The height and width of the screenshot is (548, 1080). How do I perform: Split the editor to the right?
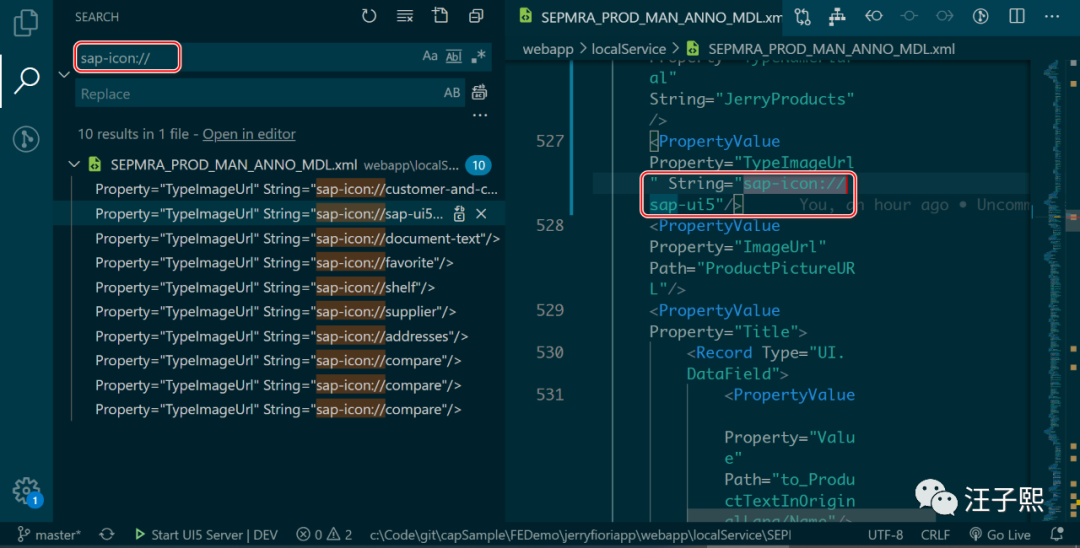[1017, 16]
